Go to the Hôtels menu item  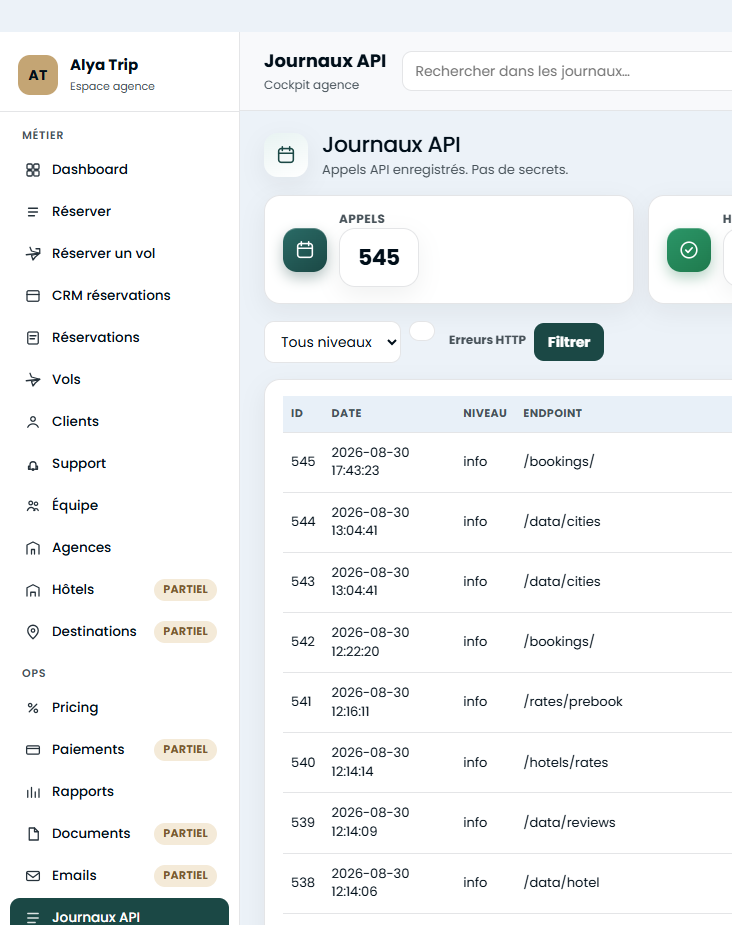[x=119, y=590]
